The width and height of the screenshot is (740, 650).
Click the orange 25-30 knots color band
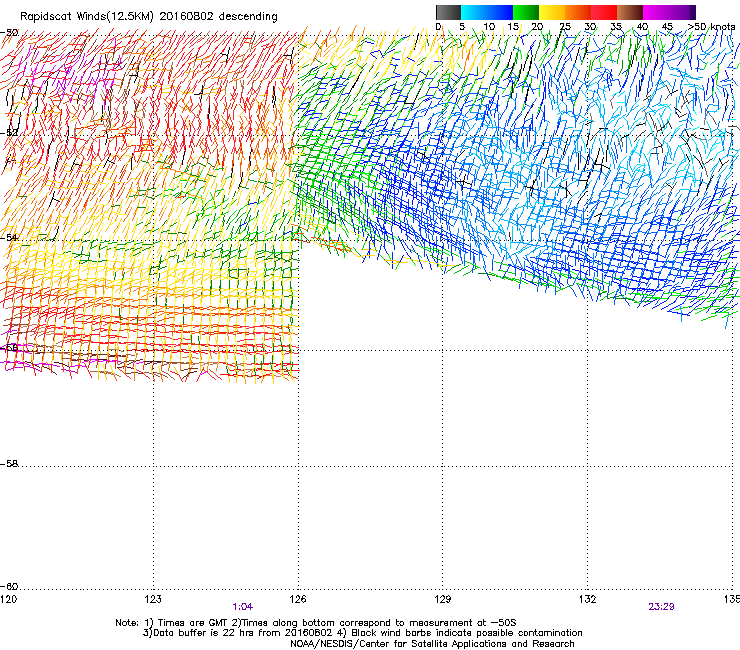578,12
